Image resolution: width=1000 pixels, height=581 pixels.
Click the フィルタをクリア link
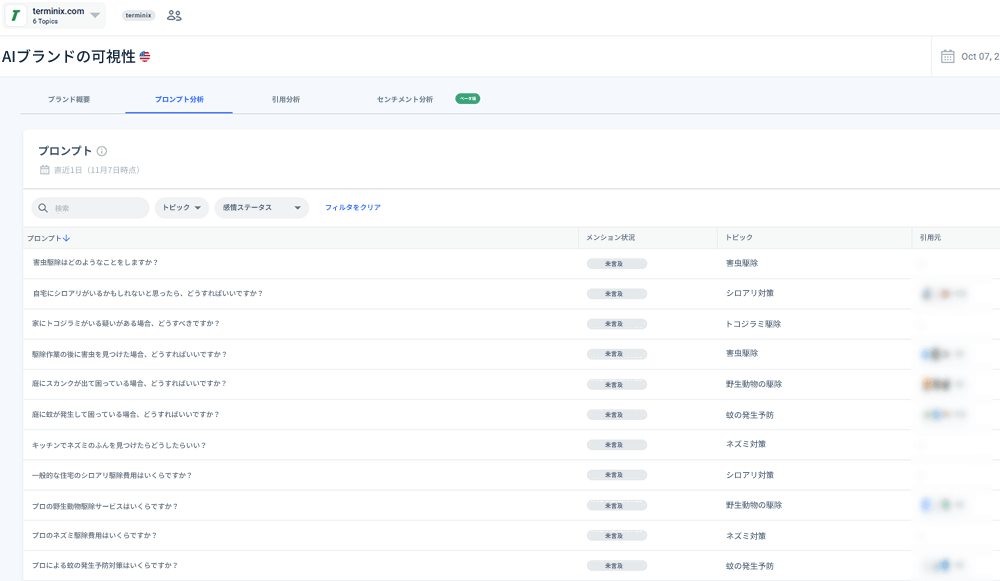pyautogui.click(x=353, y=207)
